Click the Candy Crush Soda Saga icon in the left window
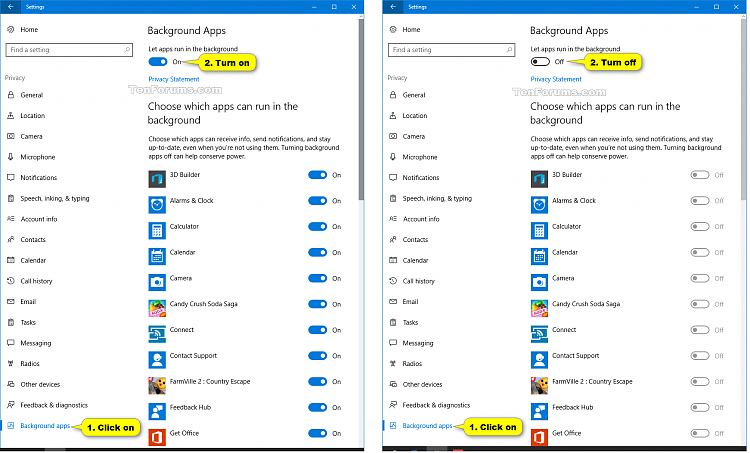 tap(157, 308)
